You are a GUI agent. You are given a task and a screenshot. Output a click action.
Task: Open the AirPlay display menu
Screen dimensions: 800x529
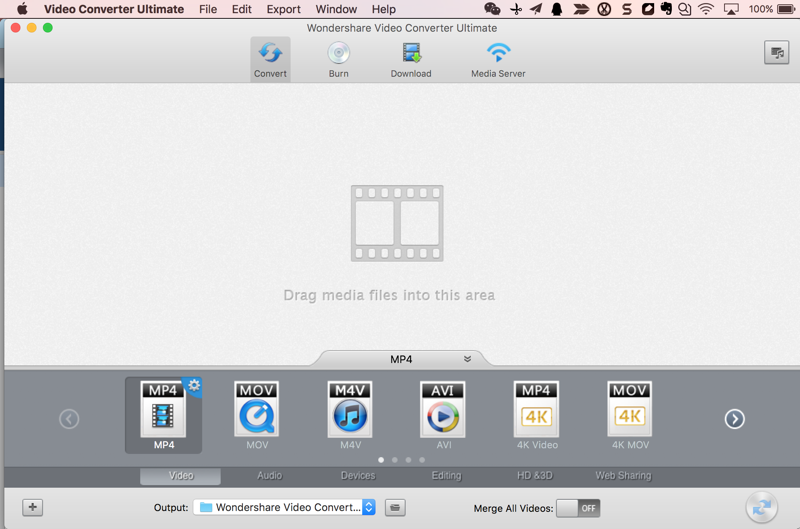pyautogui.click(x=731, y=9)
